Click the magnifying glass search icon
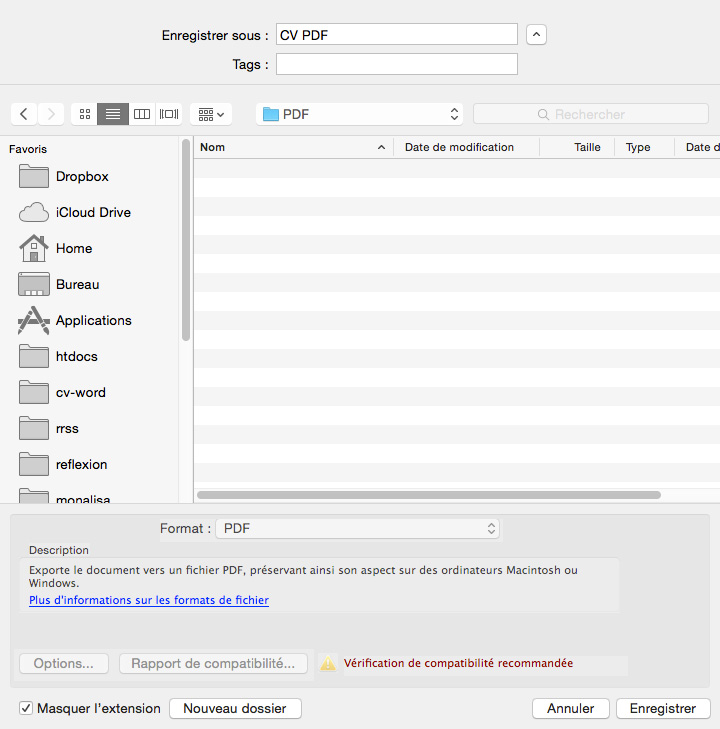720x729 pixels. click(x=543, y=114)
